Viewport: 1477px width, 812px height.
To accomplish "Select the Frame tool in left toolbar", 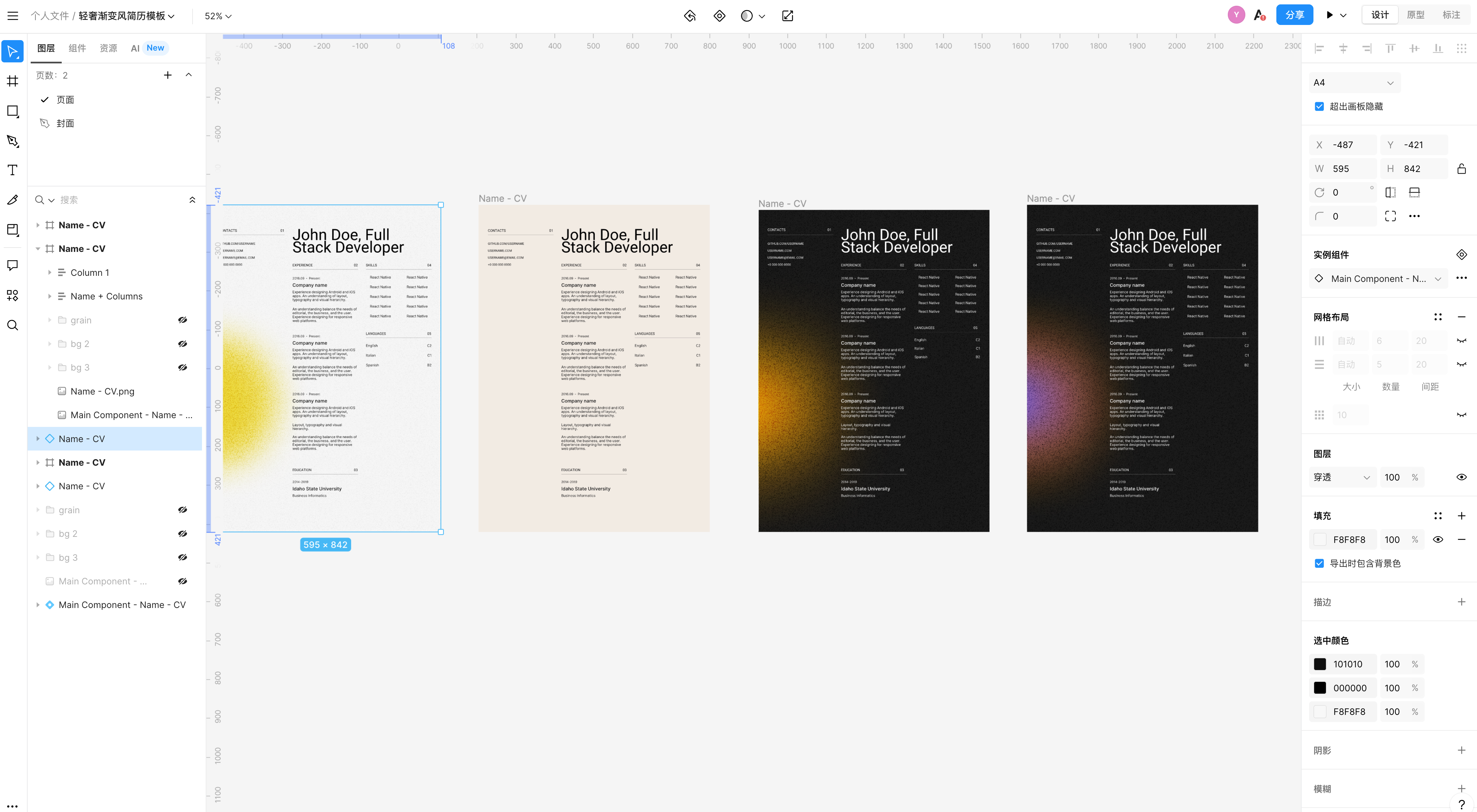I will pos(12,81).
